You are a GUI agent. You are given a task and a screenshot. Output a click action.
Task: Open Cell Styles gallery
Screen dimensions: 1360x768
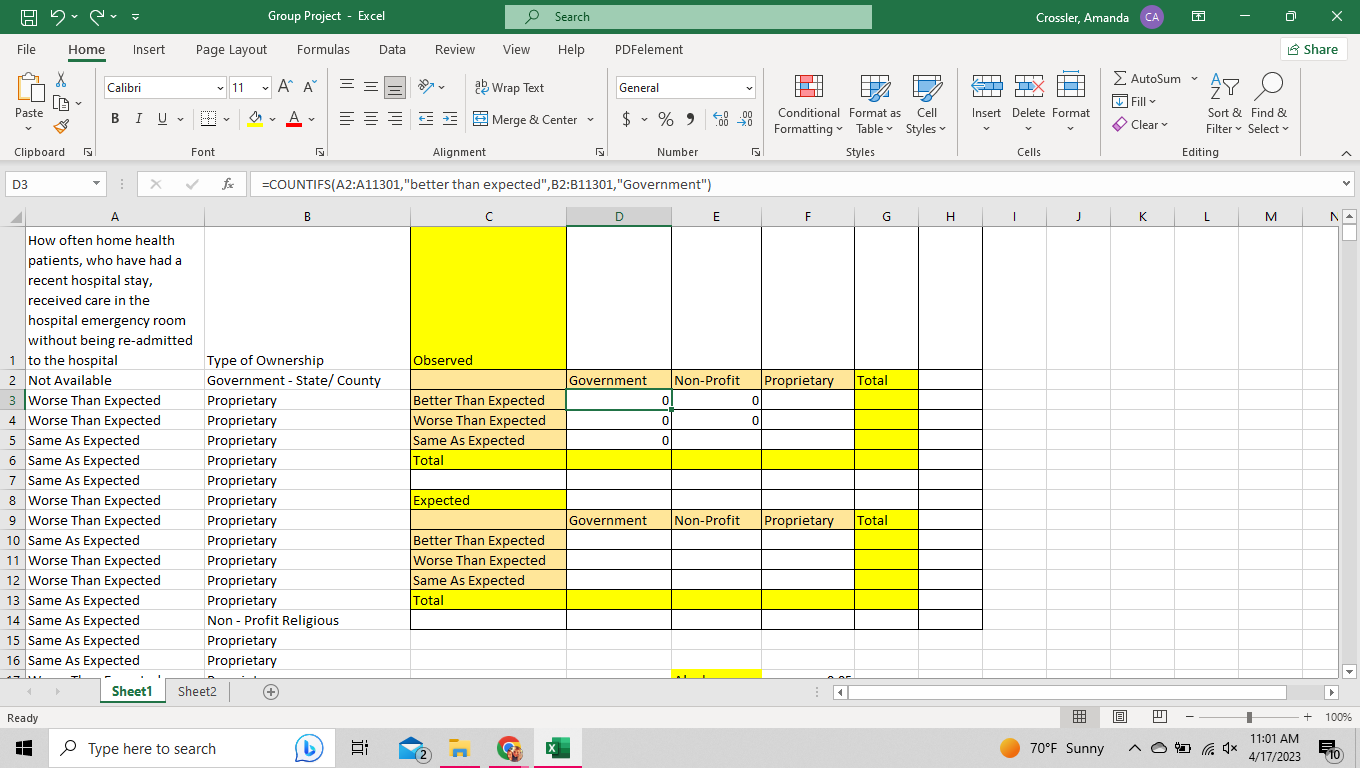pos(927,104)
